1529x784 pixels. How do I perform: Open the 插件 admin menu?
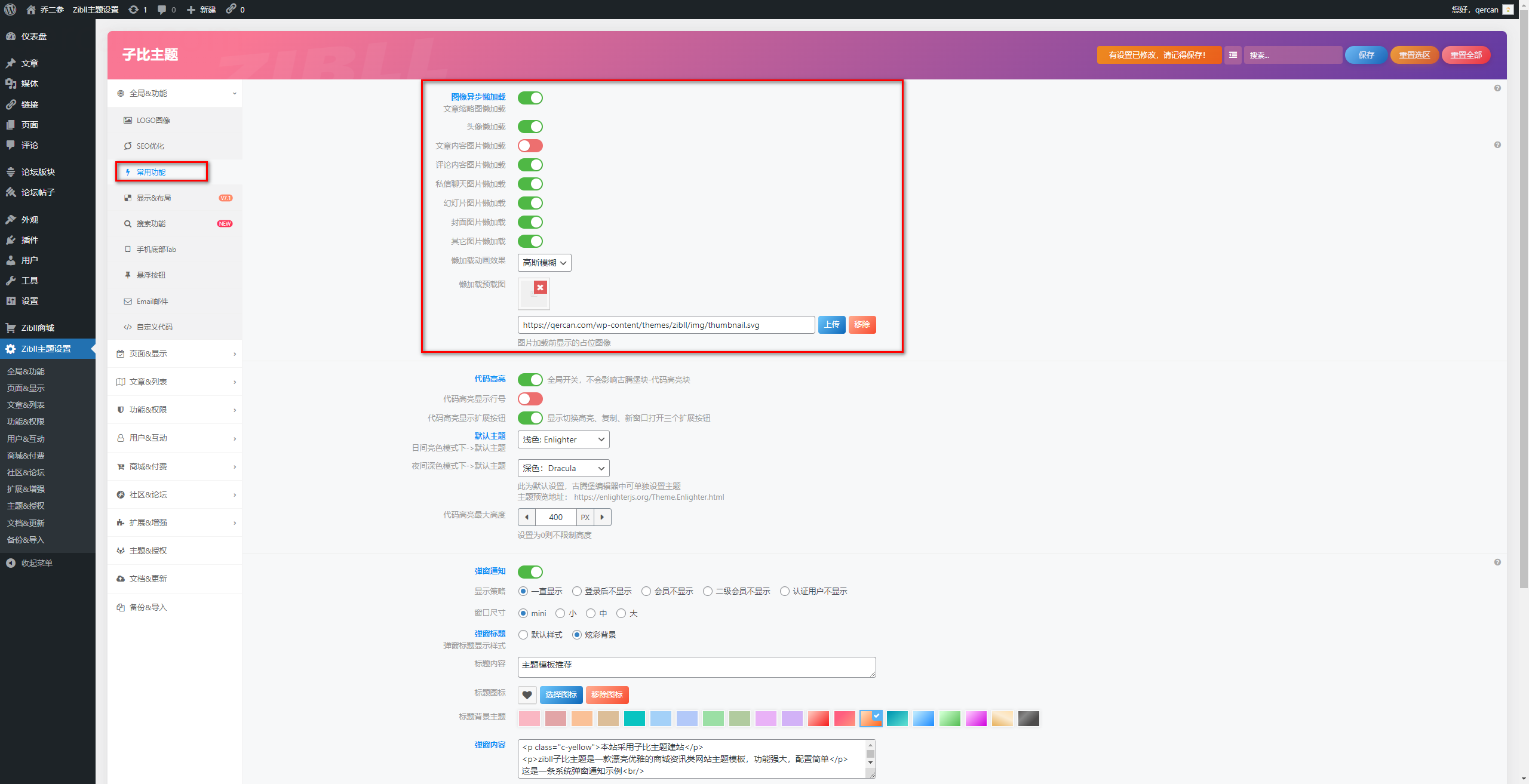(30, 240)
